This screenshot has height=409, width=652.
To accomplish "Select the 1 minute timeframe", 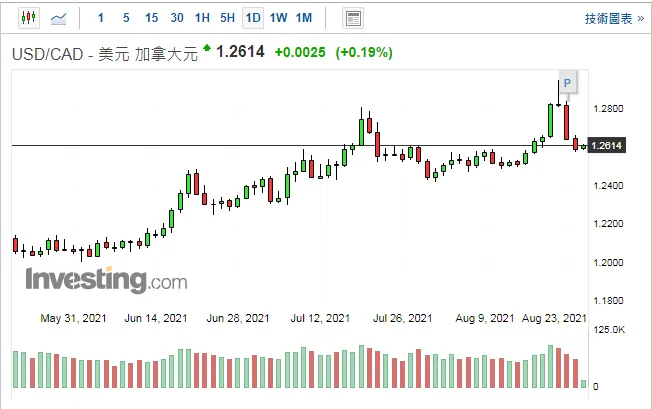I will (x=101, y=18).
